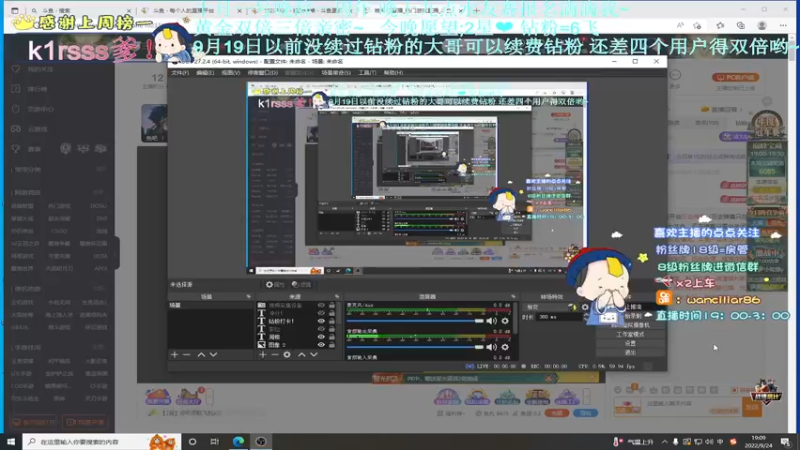This screenshot has width=800, height=450.
Task: Toggle lock of 图像 2 source
Action: (x=332, y=345)
